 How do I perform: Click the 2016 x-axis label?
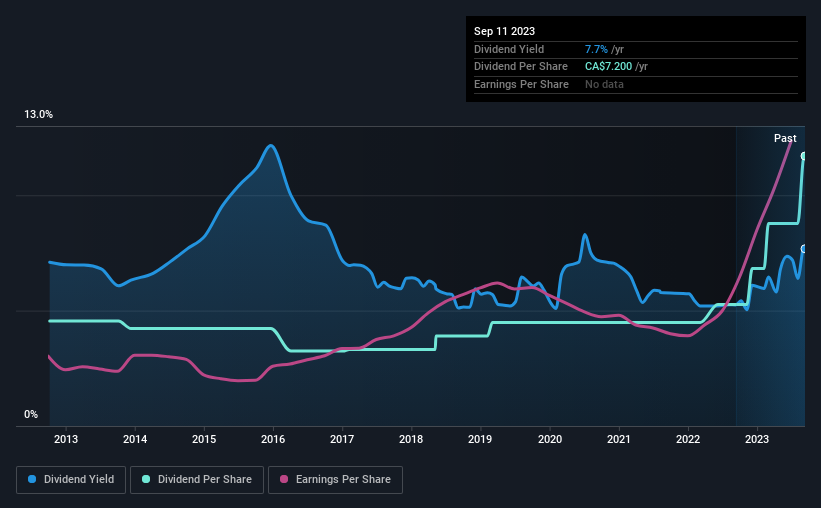tap(273, 439)
